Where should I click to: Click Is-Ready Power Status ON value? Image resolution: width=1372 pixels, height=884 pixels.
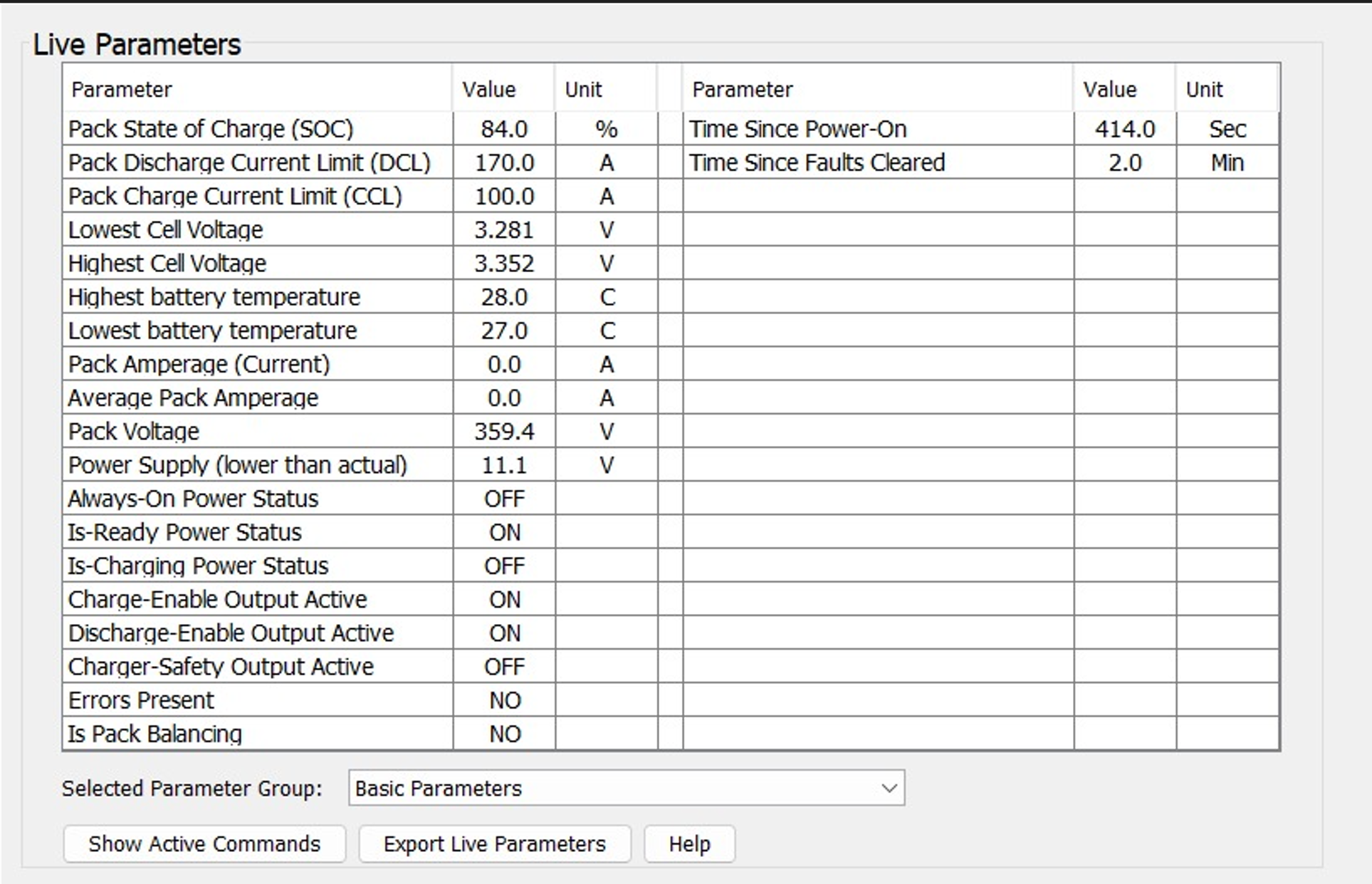pos(503,532)
